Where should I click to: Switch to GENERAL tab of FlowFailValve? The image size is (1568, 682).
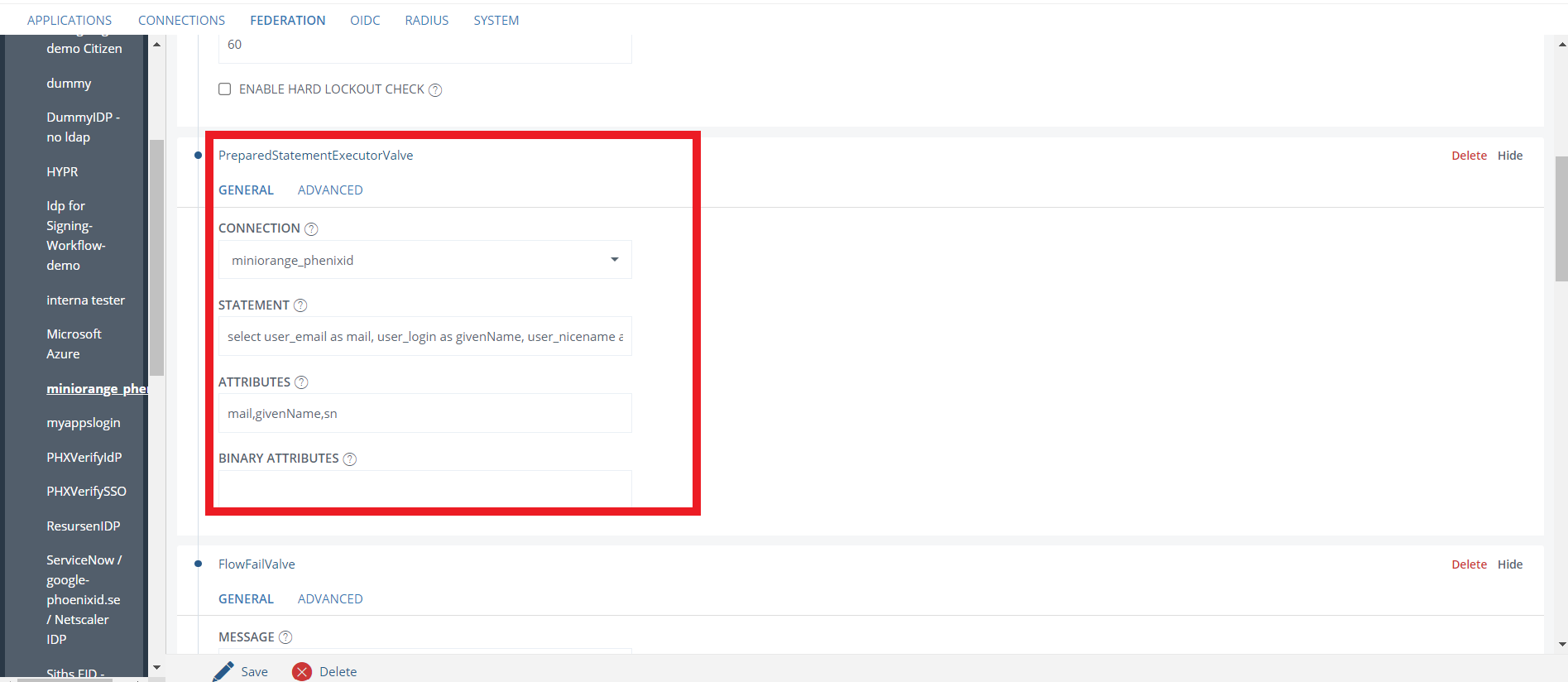(246, 599)
